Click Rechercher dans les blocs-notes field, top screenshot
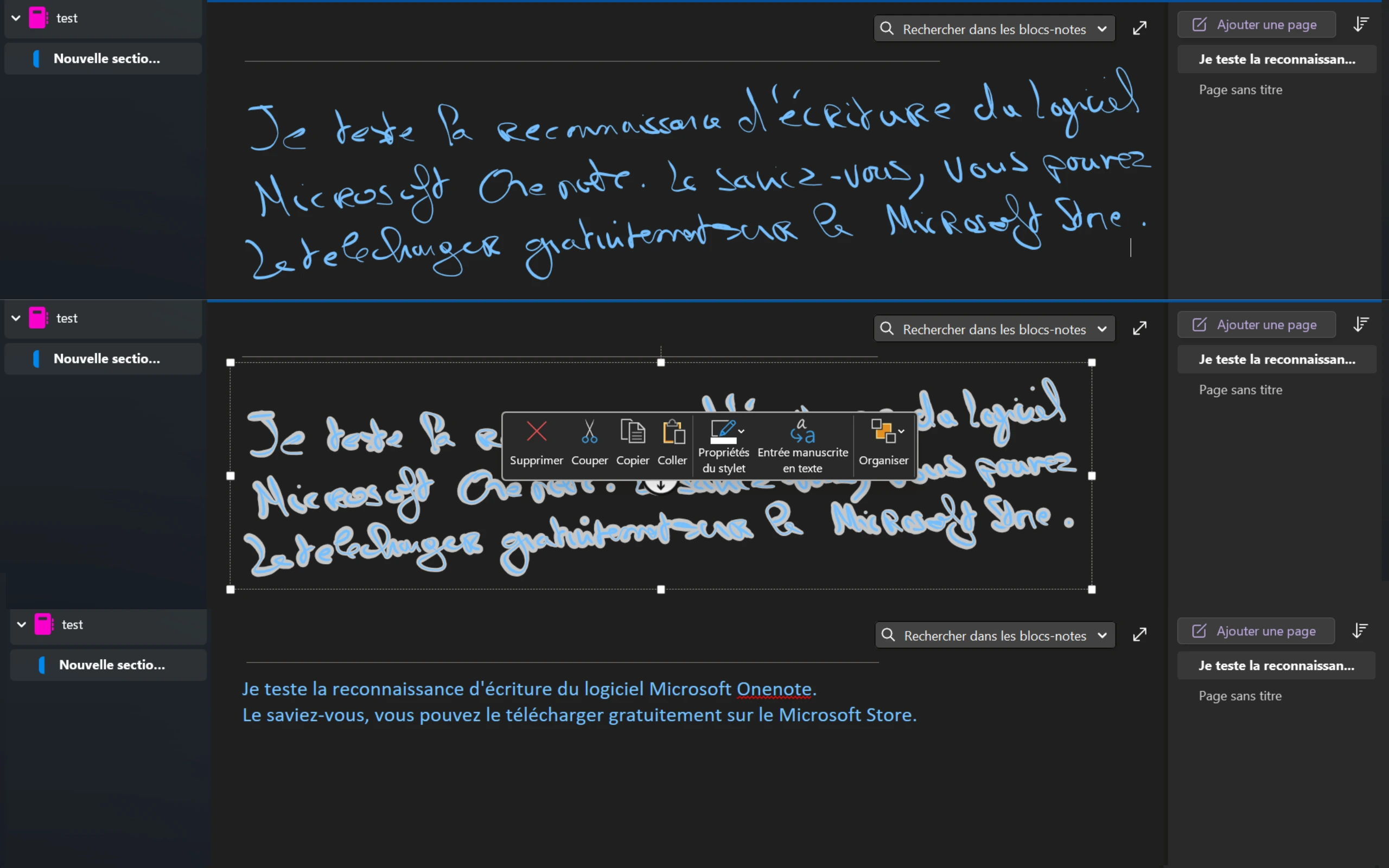 994,29
